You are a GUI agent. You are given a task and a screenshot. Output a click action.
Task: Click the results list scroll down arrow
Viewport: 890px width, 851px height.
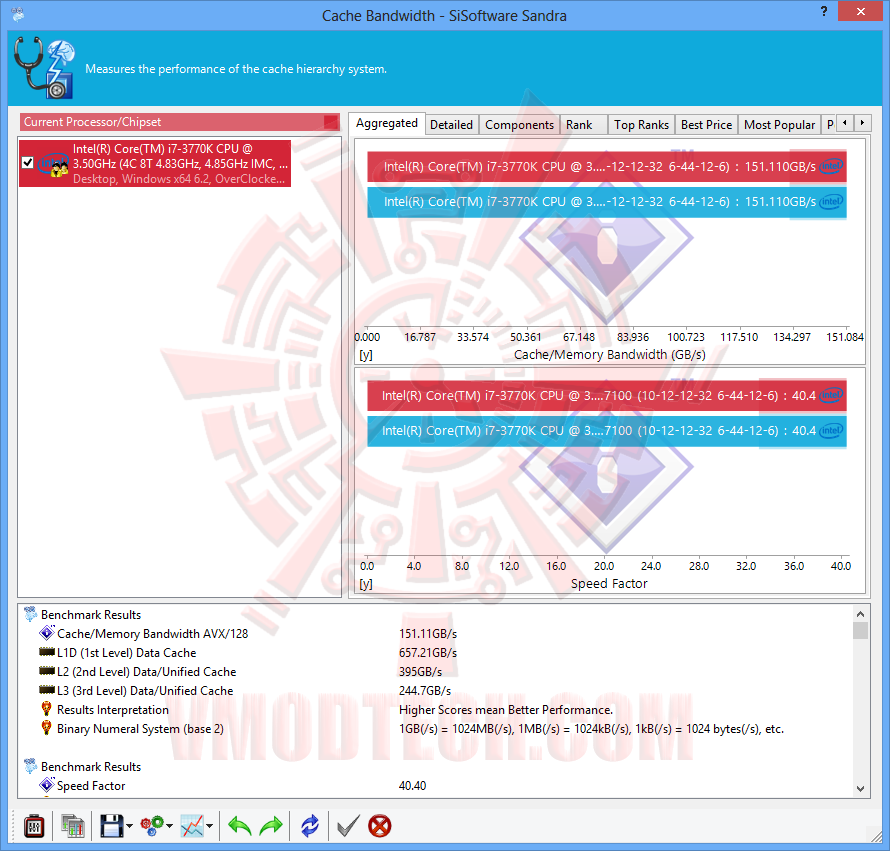pyautogui.click(x=860, y=789)
